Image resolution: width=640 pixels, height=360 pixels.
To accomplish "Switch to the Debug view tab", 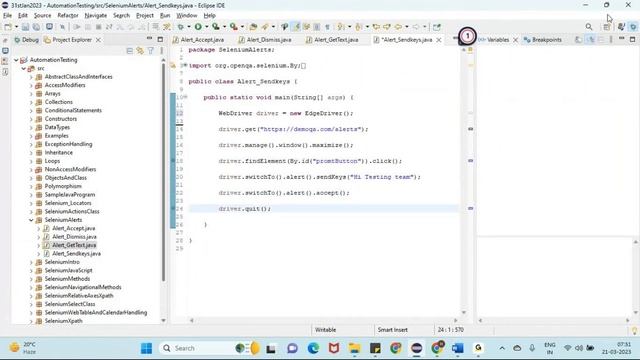I will 26,40.
